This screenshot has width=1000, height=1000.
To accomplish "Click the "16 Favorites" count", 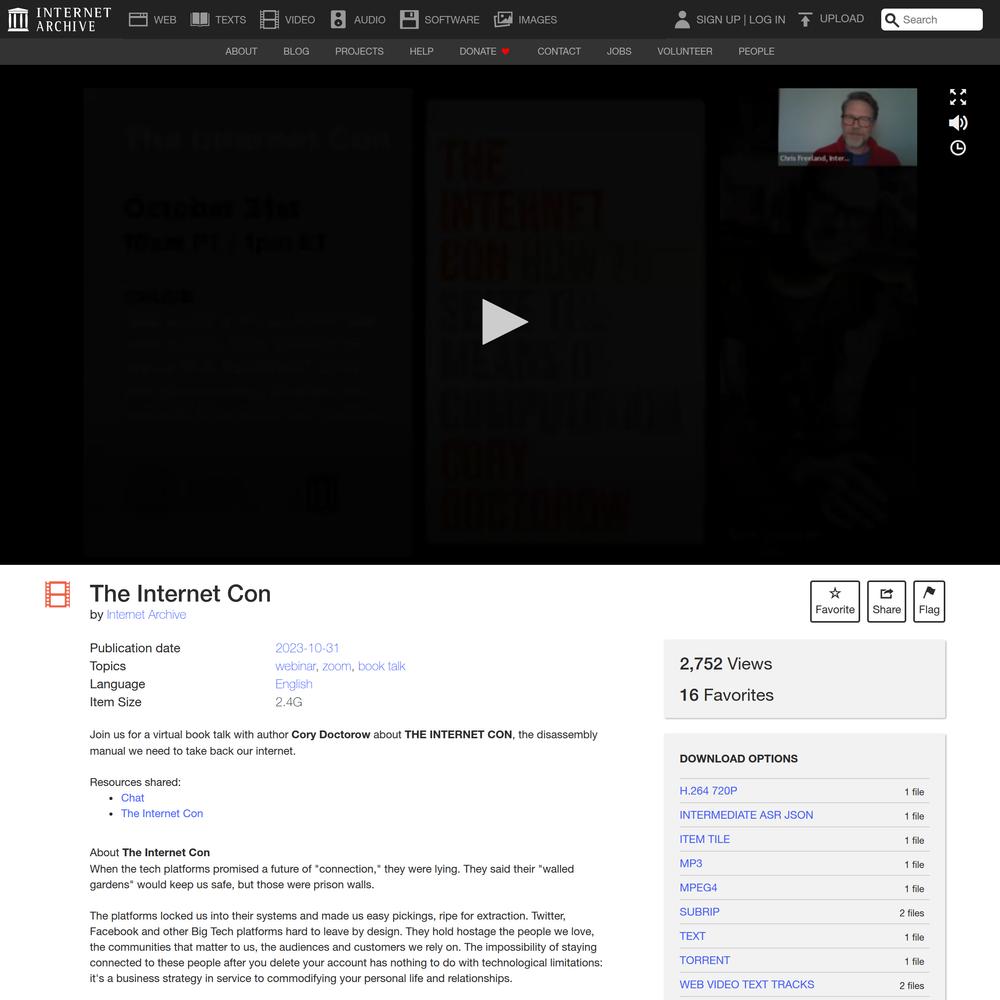I will tap(726, 695).
